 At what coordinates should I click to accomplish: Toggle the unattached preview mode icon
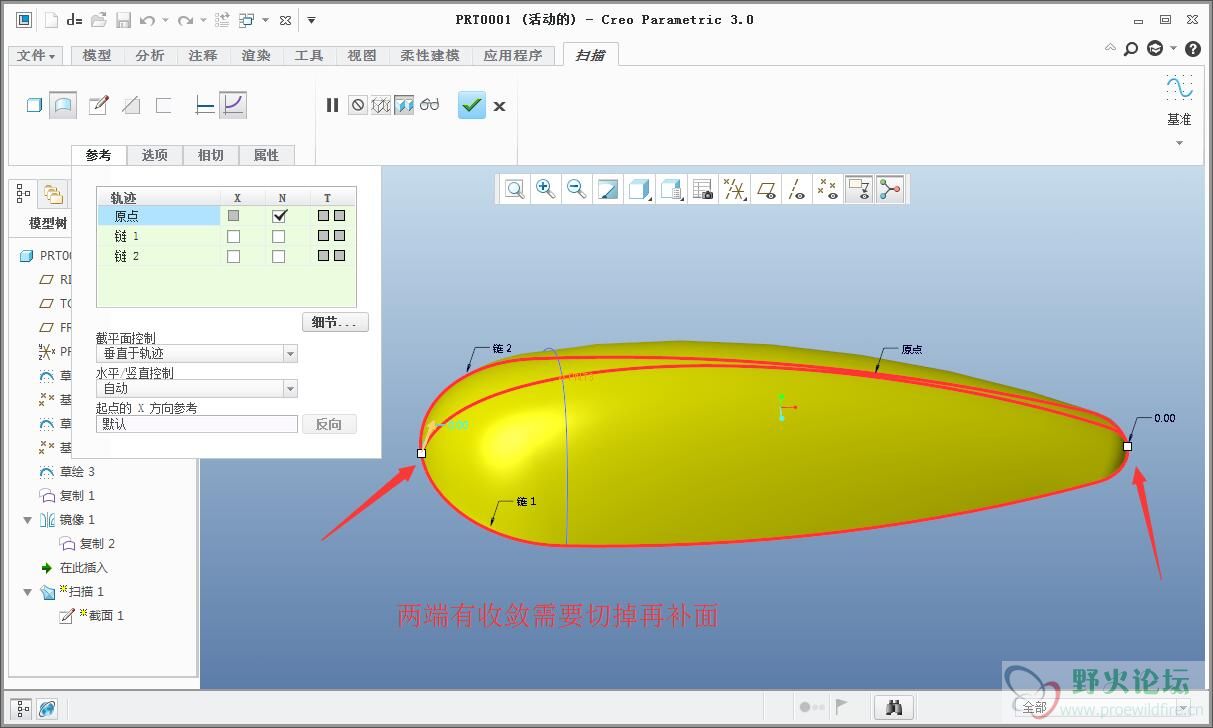381,105
